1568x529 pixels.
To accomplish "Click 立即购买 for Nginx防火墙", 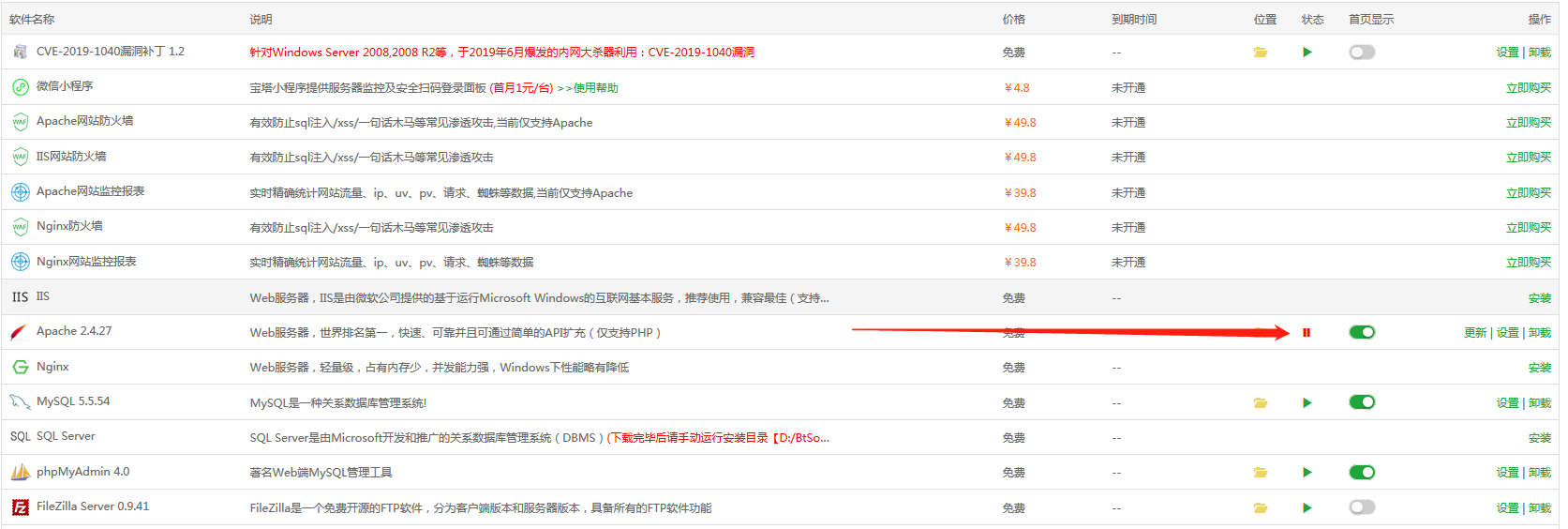I will click(1529, 228).
